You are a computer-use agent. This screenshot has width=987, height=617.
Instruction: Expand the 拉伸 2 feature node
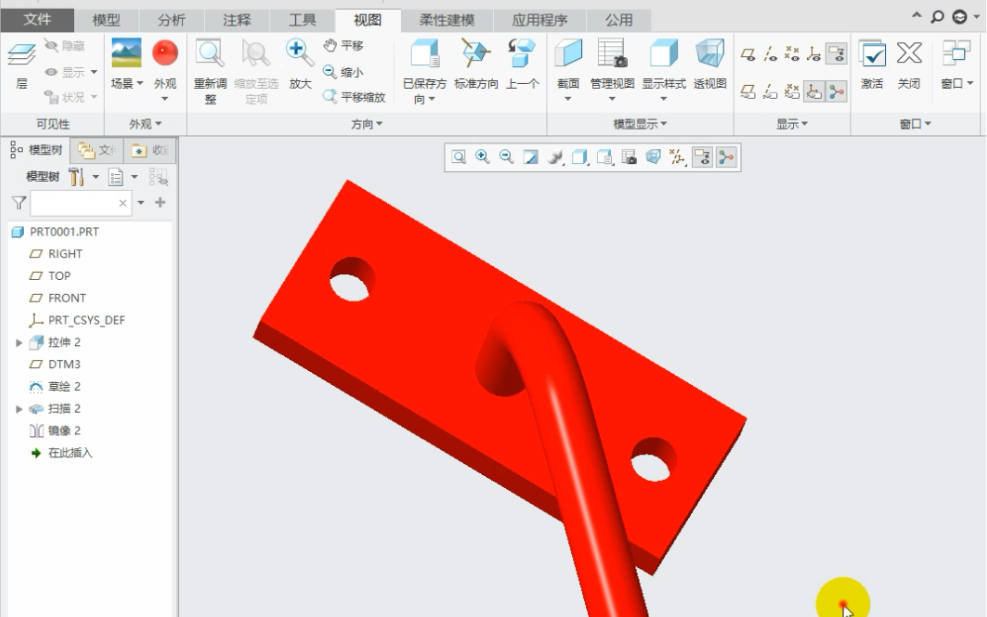19,343
